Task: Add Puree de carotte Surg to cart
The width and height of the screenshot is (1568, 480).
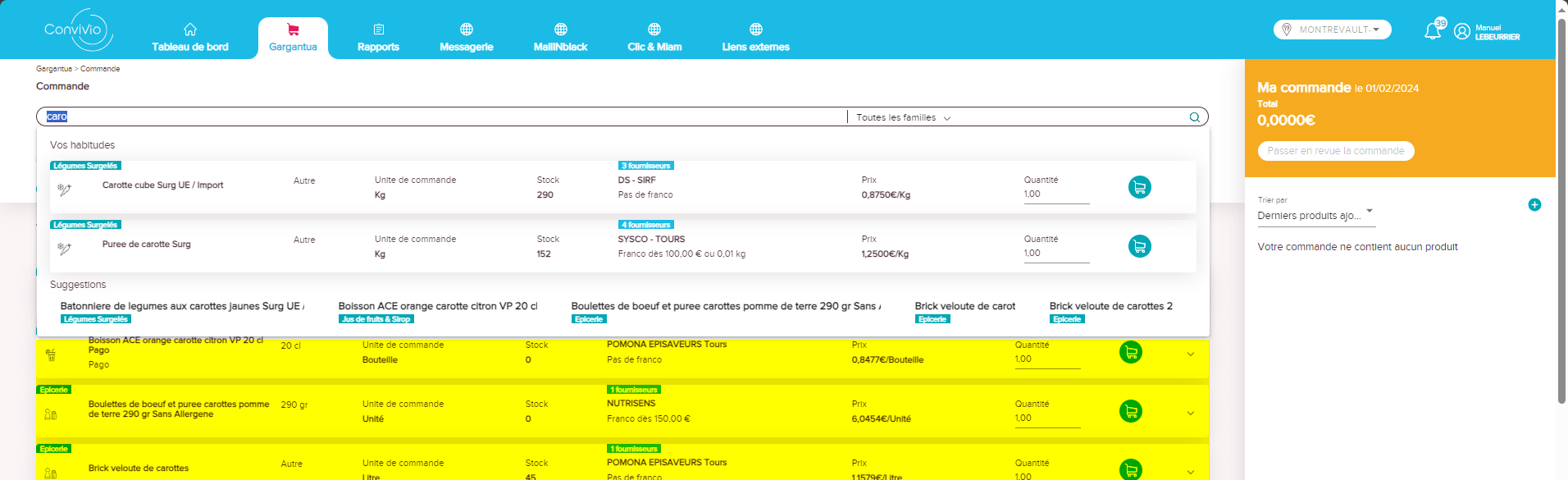Action: 1139,246
